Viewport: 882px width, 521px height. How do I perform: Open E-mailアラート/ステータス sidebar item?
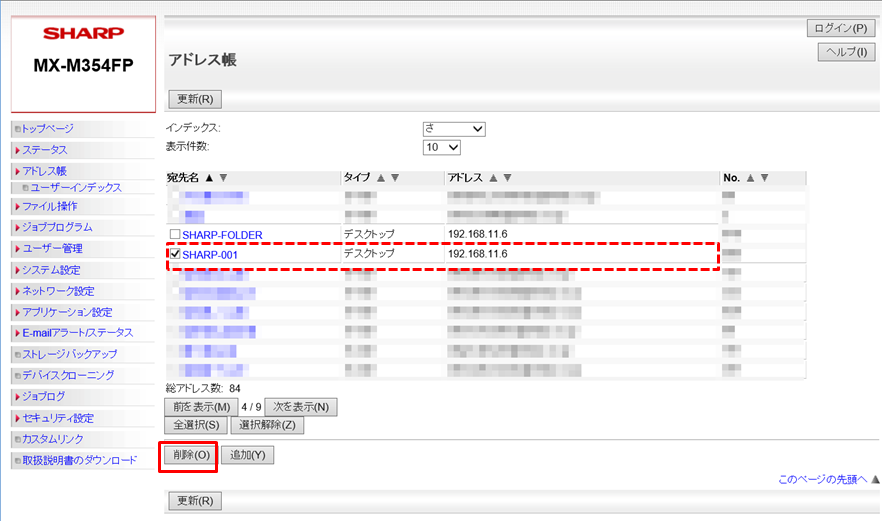[x=78, y=333]
